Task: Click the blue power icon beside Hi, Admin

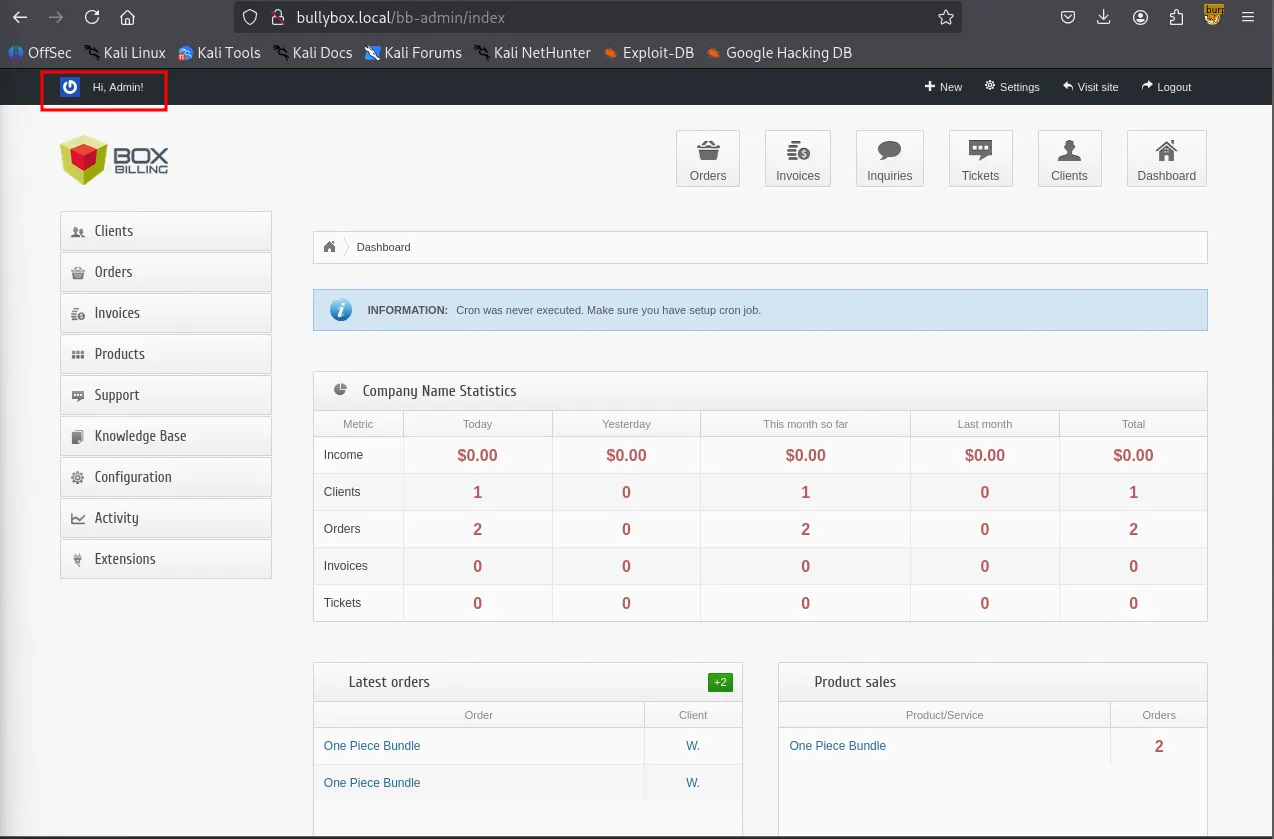Action: [x=69, y=87]
